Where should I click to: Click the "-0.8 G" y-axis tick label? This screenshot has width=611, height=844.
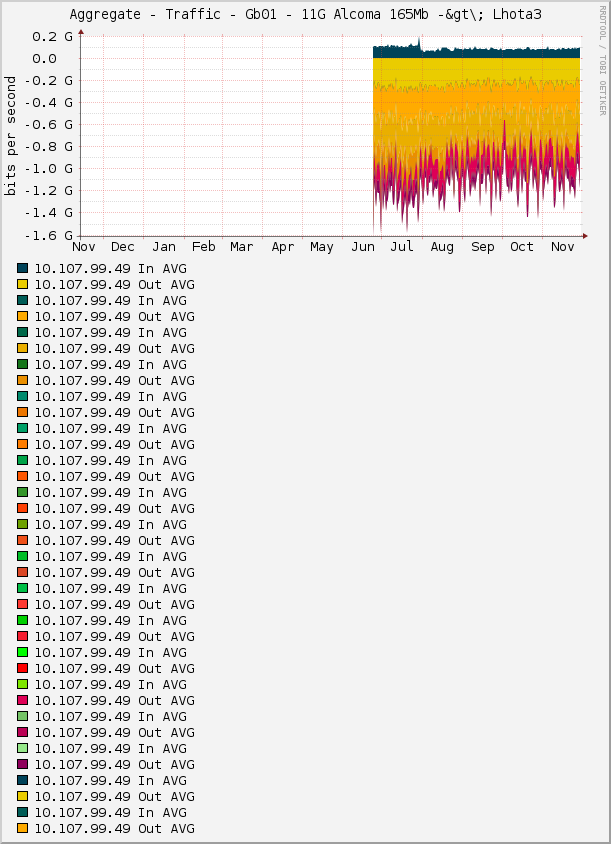[48, 146]
